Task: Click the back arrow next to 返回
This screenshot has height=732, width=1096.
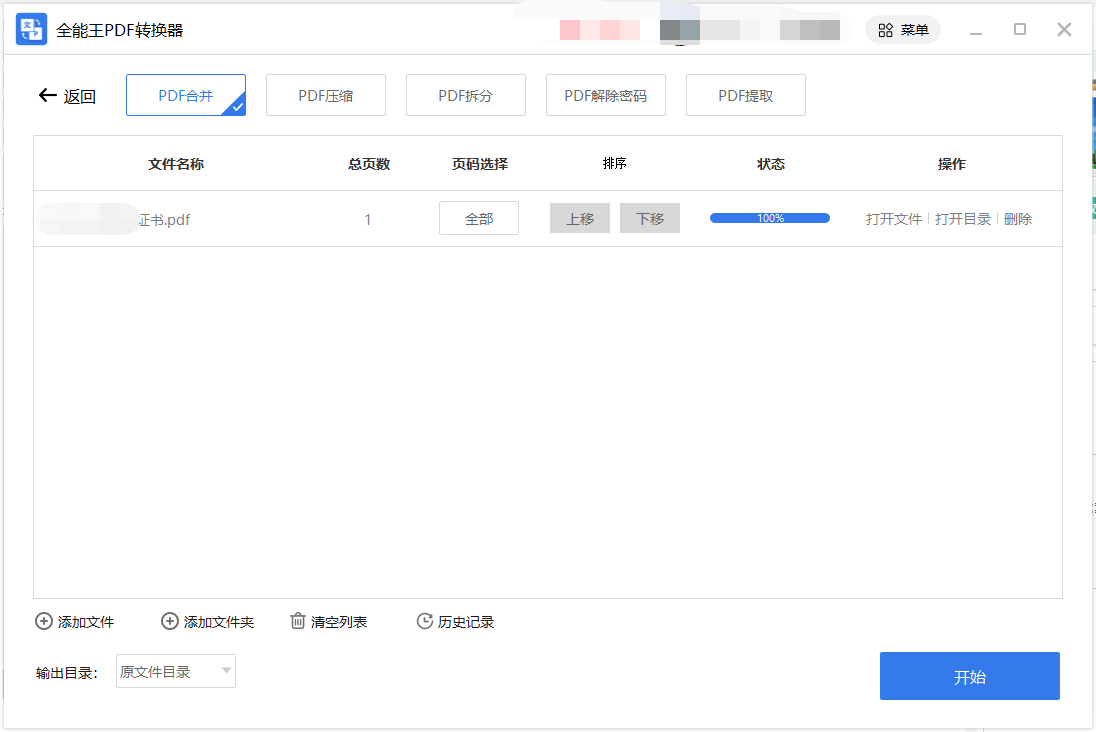Action: click(x=46, y=94)
